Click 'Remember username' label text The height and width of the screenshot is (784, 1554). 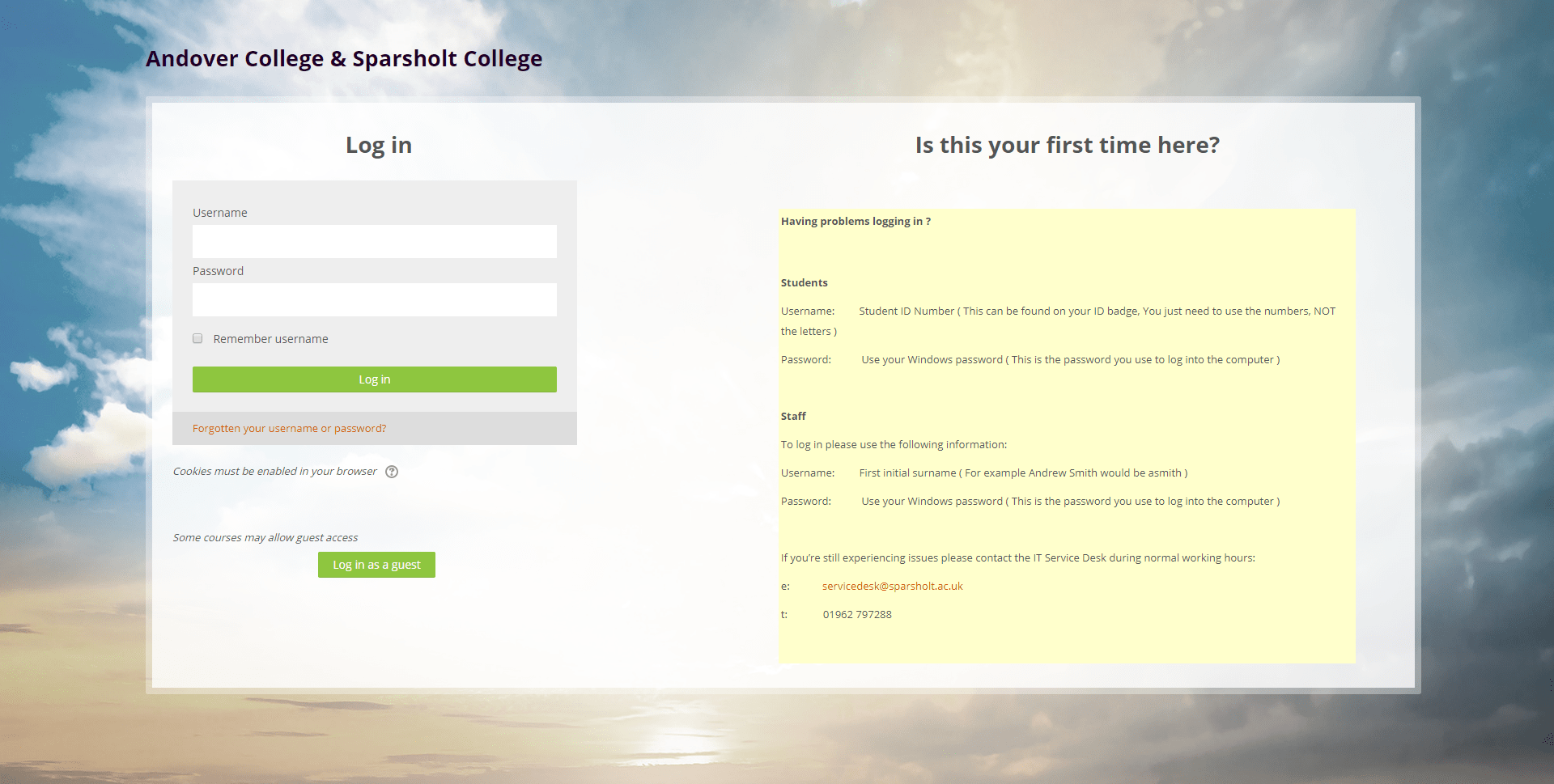tap(270, 339)
